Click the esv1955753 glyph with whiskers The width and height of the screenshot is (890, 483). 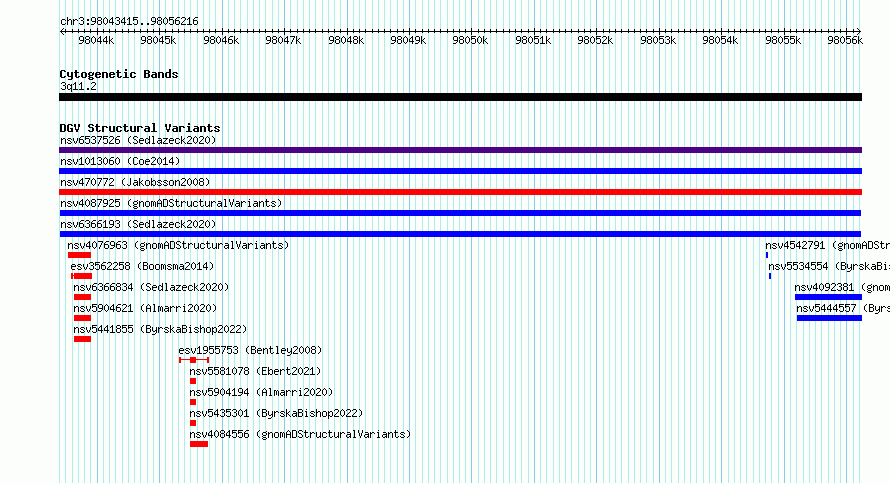coord(194,360)
